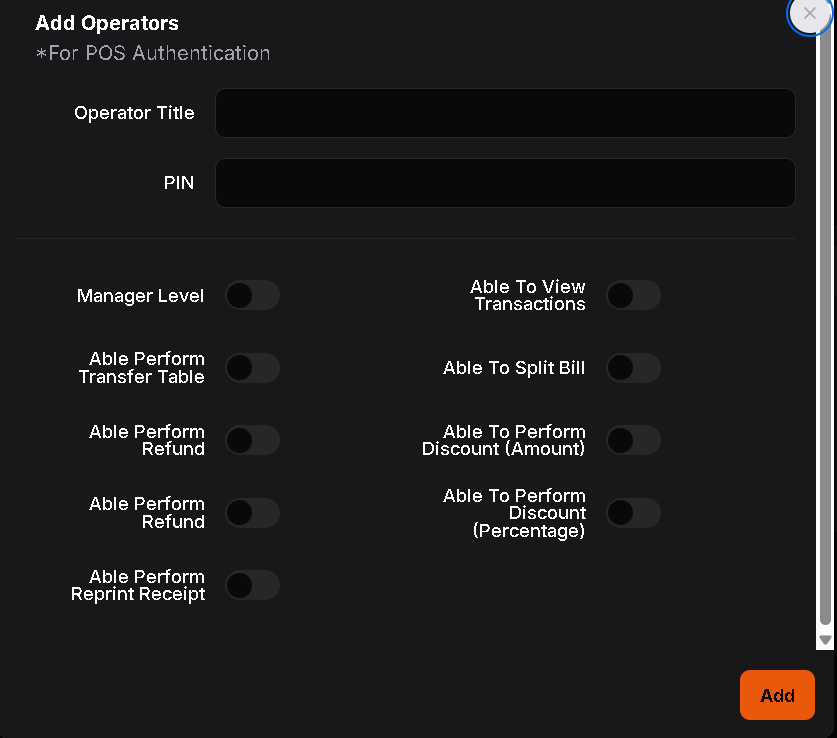
Task: Click the Able To View Transactions label
Action: [528, 295]
